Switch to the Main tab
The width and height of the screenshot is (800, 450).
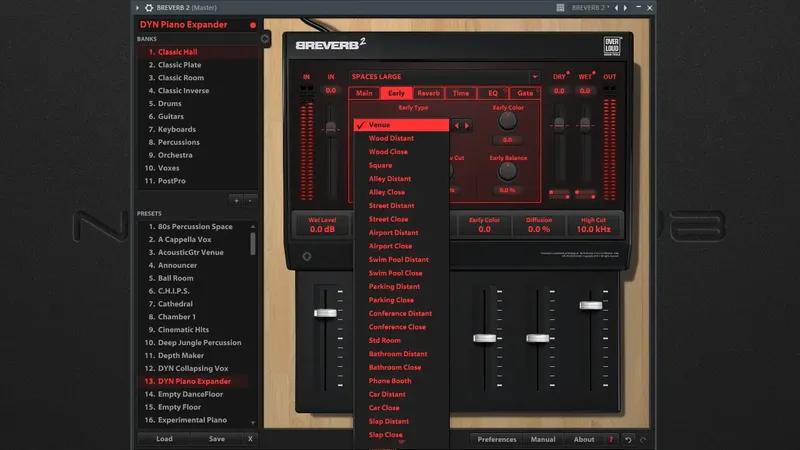coord(364,93)
